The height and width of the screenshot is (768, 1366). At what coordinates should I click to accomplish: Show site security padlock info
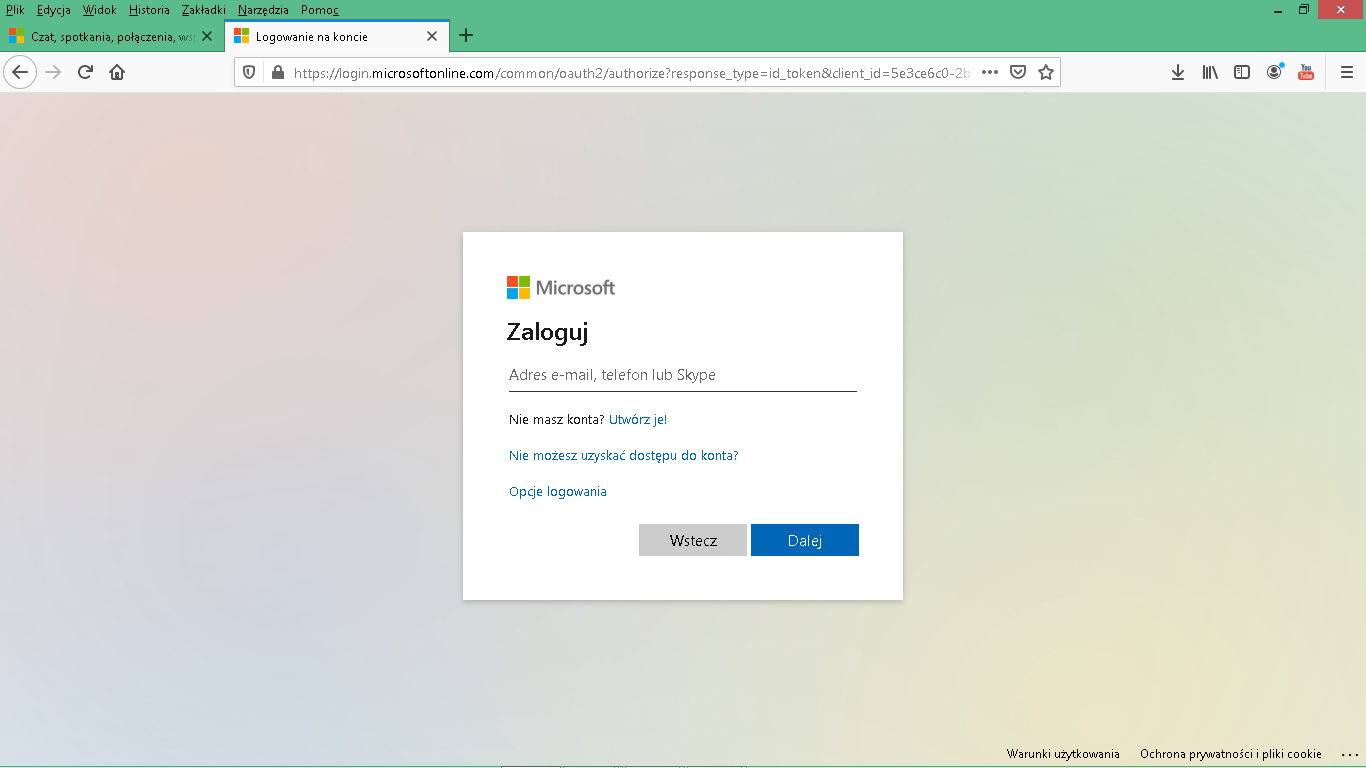277,72
